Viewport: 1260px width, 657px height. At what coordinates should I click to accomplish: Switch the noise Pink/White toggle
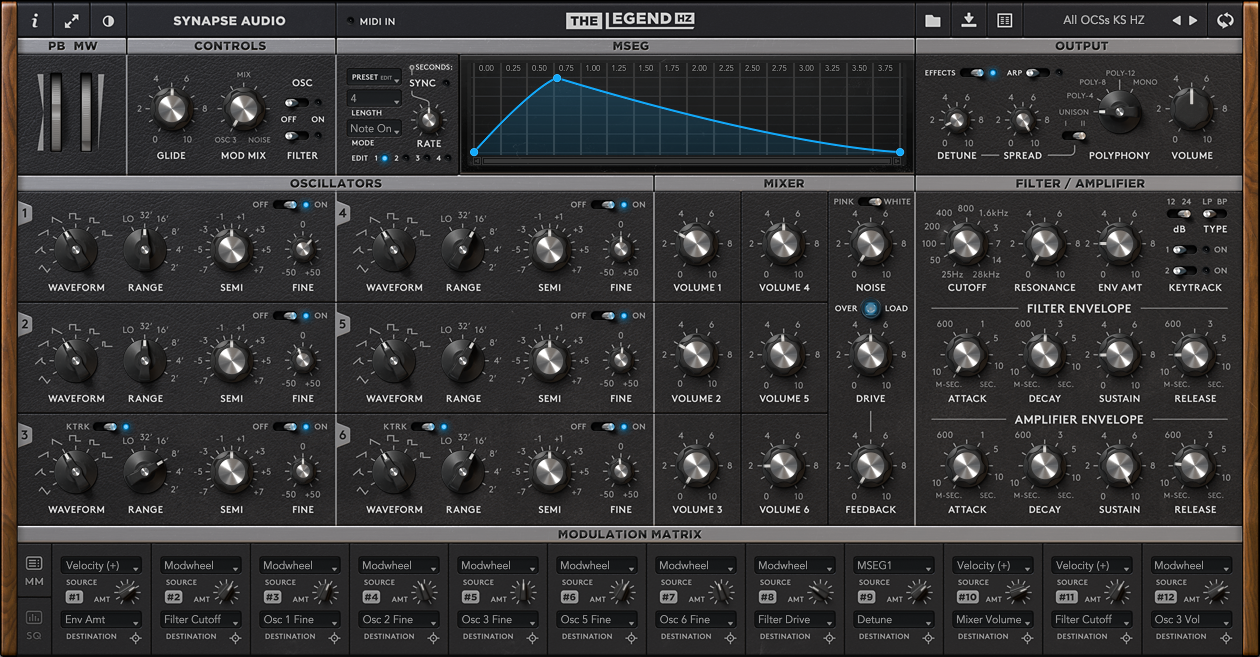tap(870, 202)
